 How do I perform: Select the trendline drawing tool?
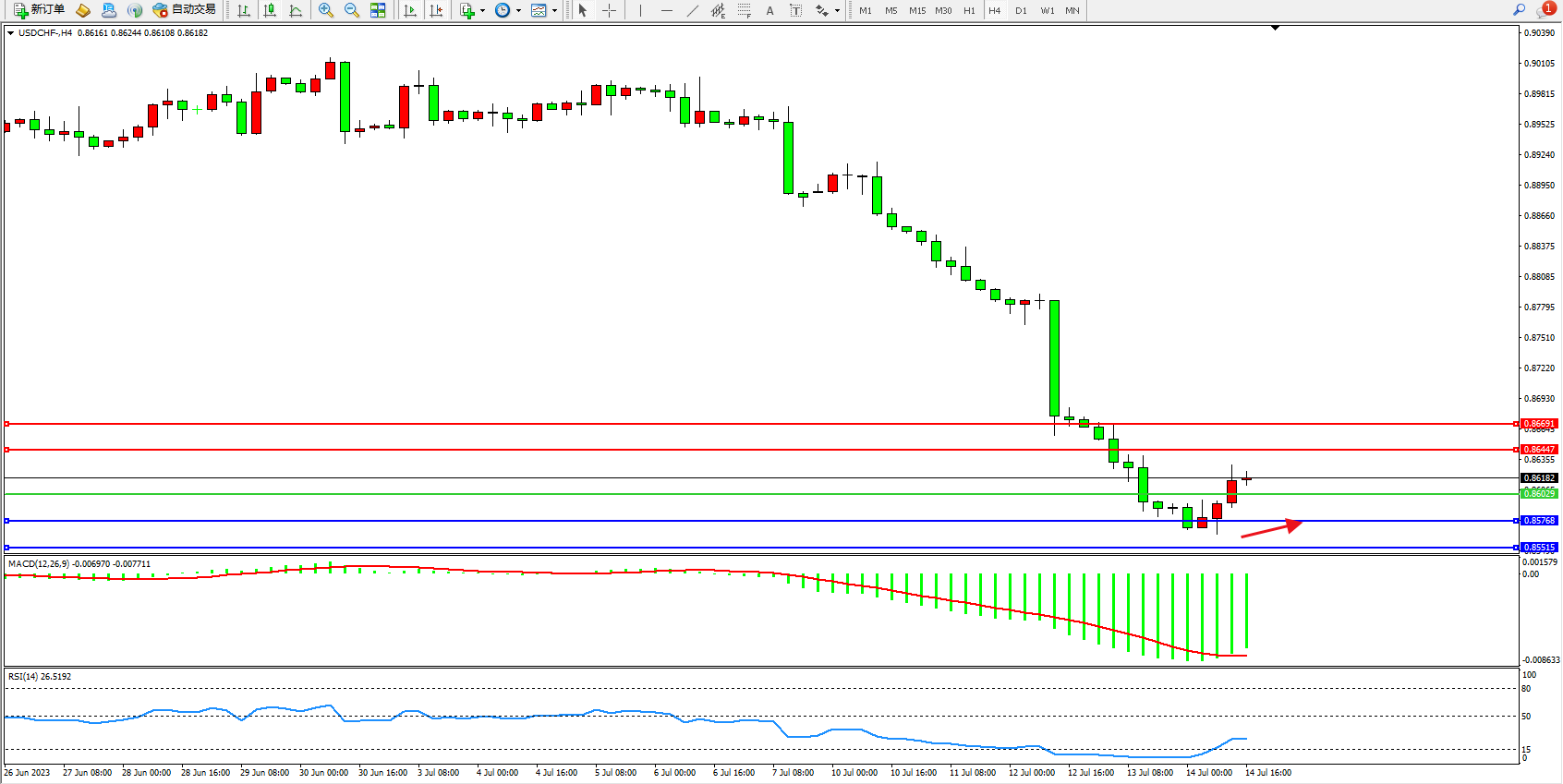693,10
